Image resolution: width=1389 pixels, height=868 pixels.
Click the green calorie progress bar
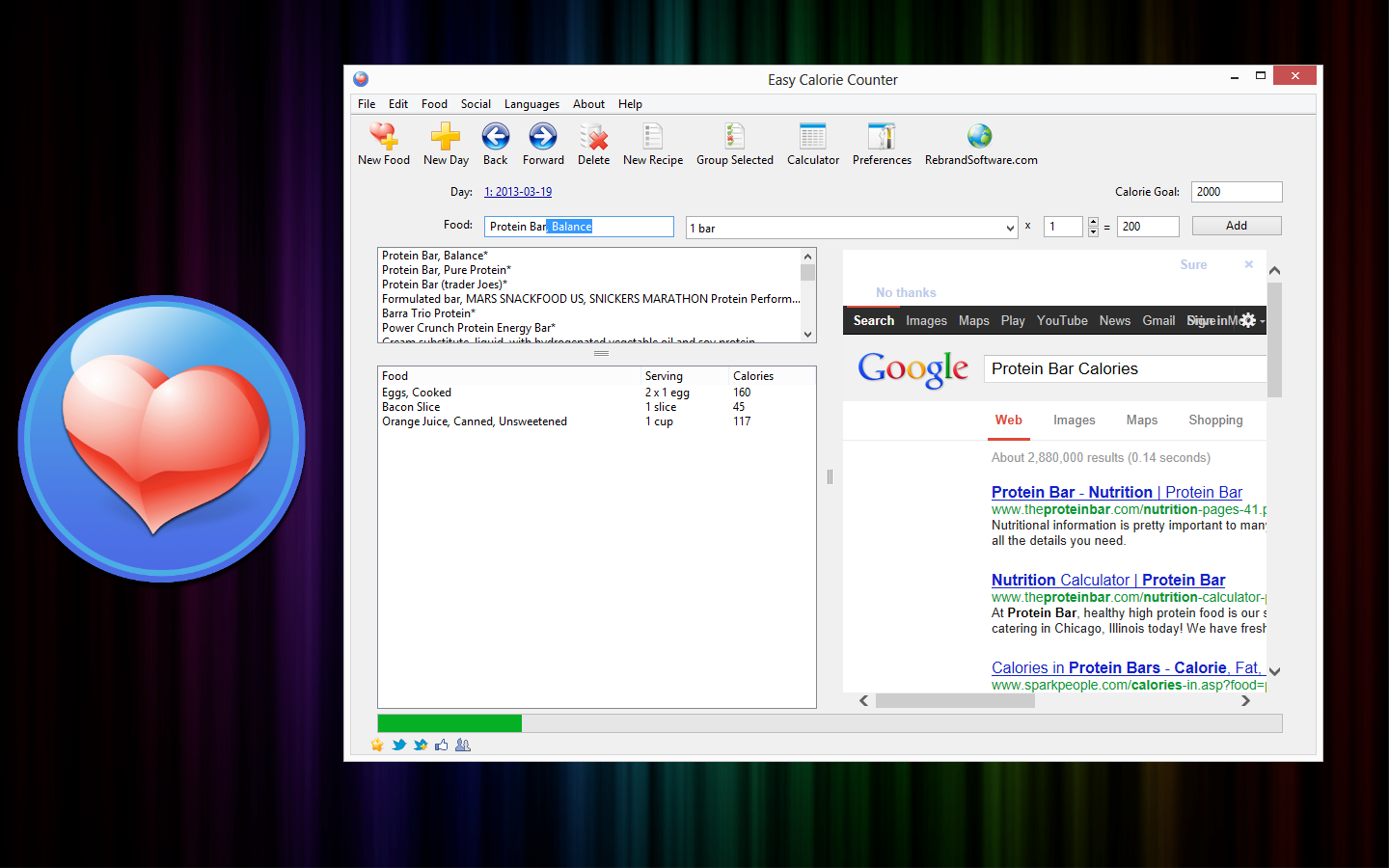(449, 723)
